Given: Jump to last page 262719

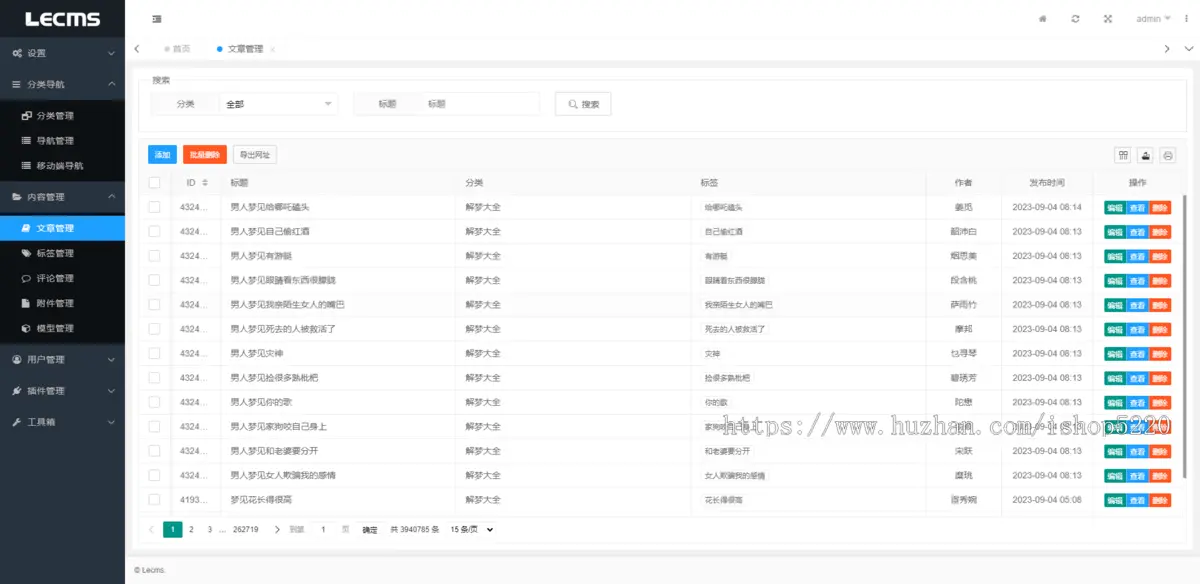Looking at the screenshot, I should click(245, 529).
